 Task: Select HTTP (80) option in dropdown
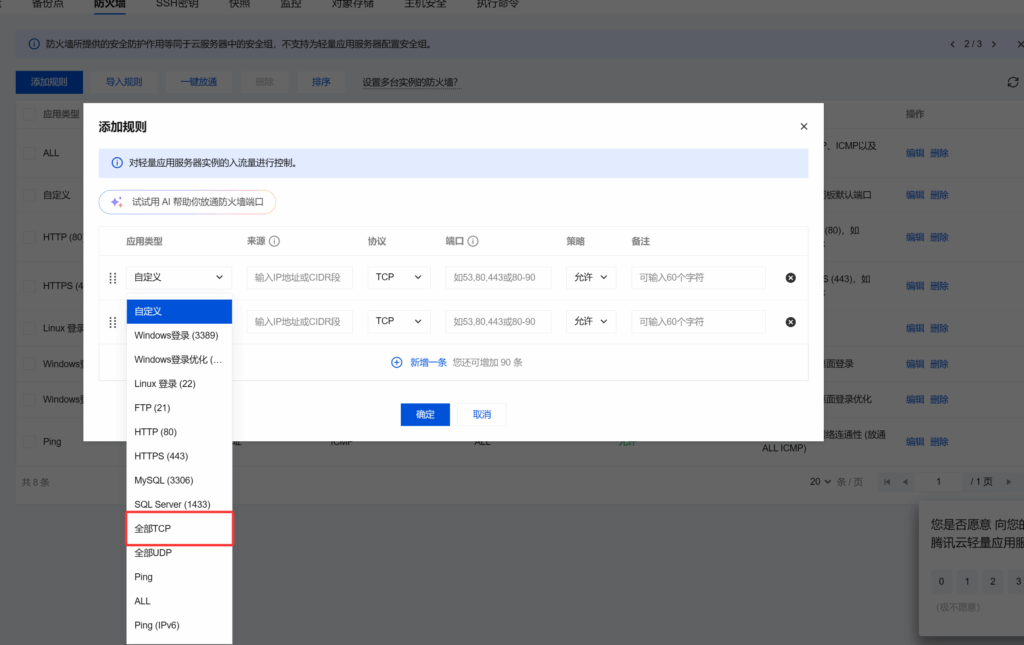179,432
